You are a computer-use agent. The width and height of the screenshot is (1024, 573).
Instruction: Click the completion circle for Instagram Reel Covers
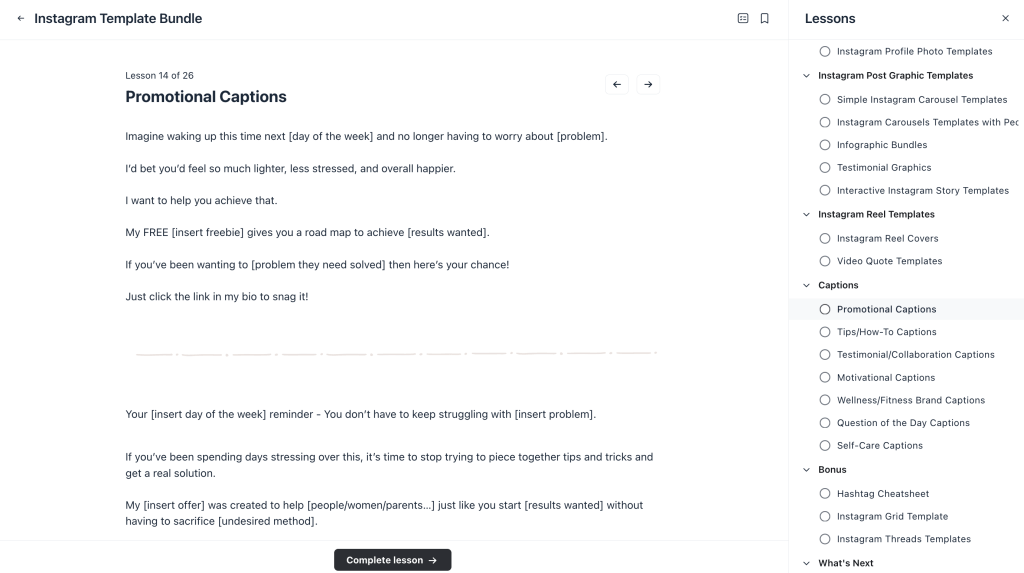[x=825, y=238]
